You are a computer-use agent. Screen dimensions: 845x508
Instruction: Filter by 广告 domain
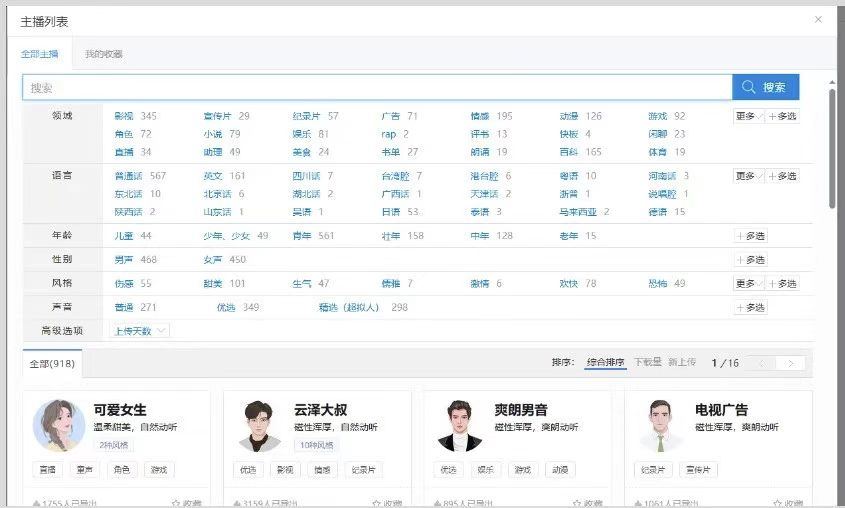391,116
